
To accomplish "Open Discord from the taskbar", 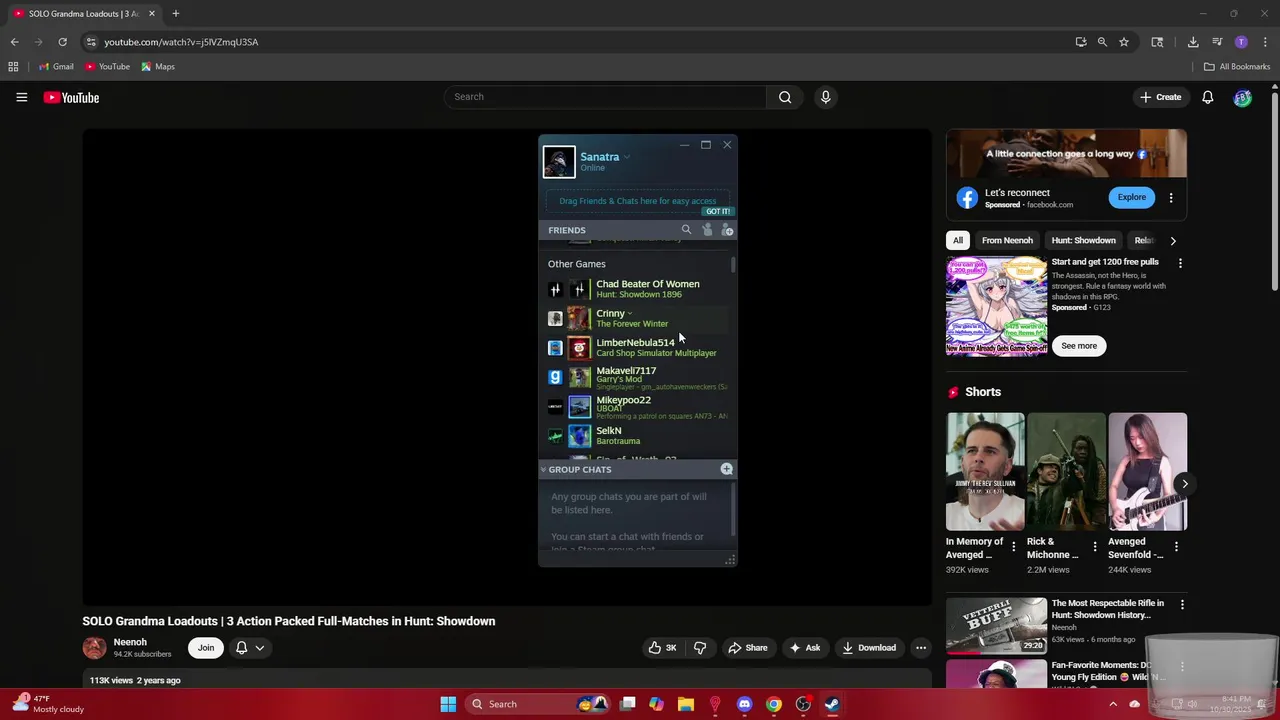I will pos(744,704).
